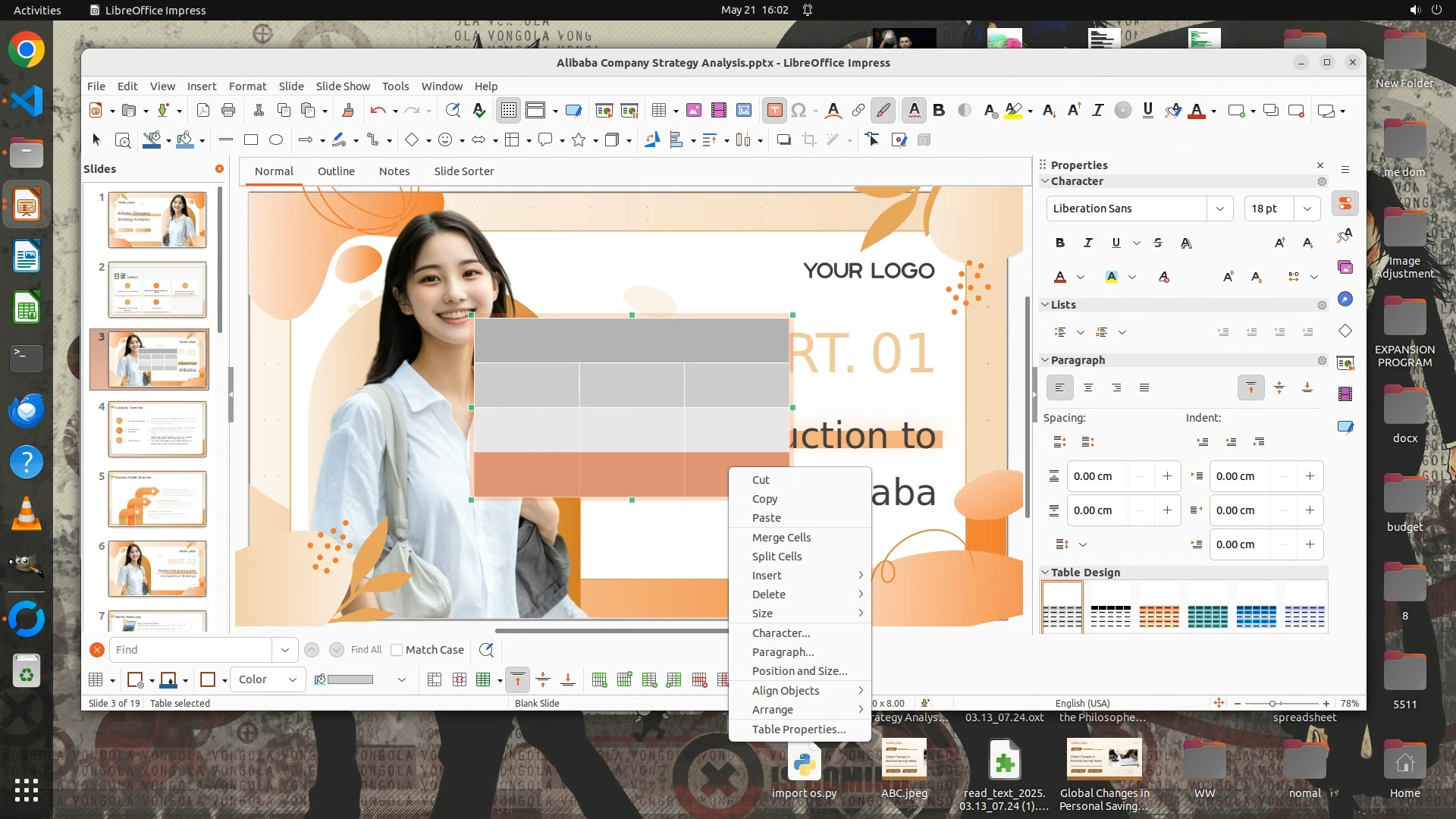Toggle Bold in Character panel
Screen dimensions: 1456x819
(1059, 243)
